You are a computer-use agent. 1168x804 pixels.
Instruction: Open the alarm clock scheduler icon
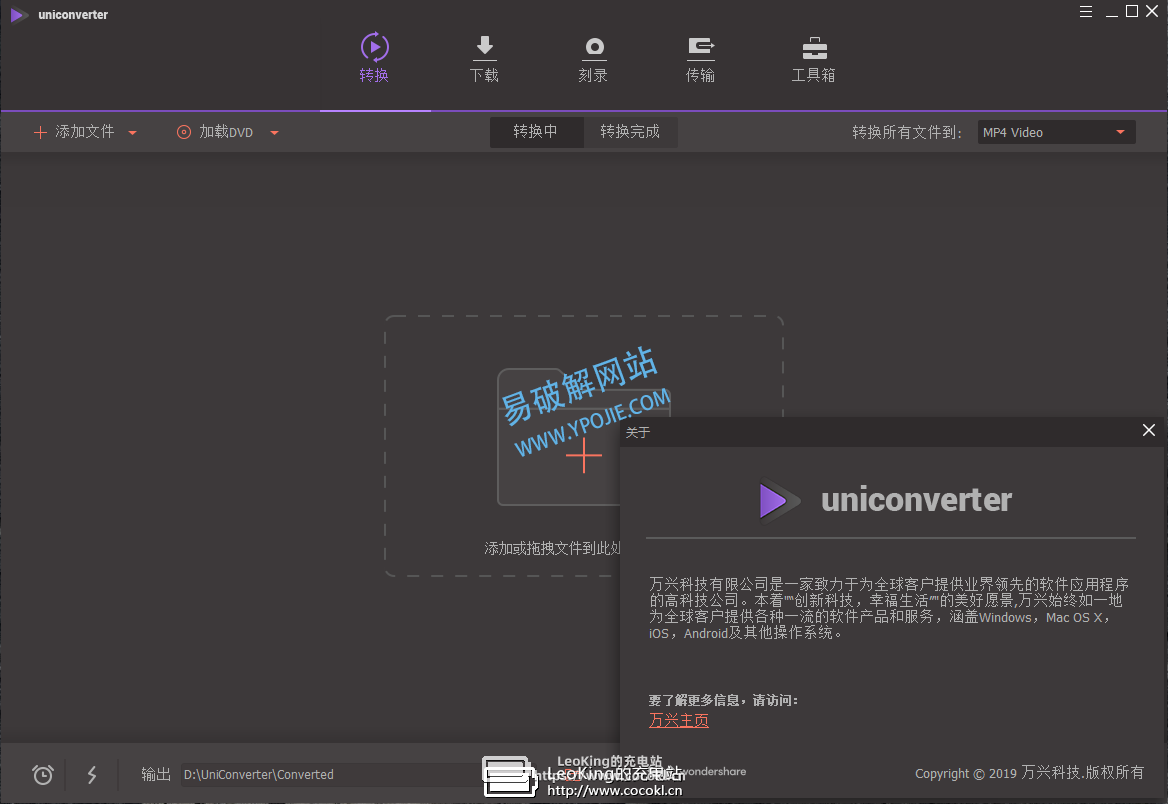(x=43, y=774)
